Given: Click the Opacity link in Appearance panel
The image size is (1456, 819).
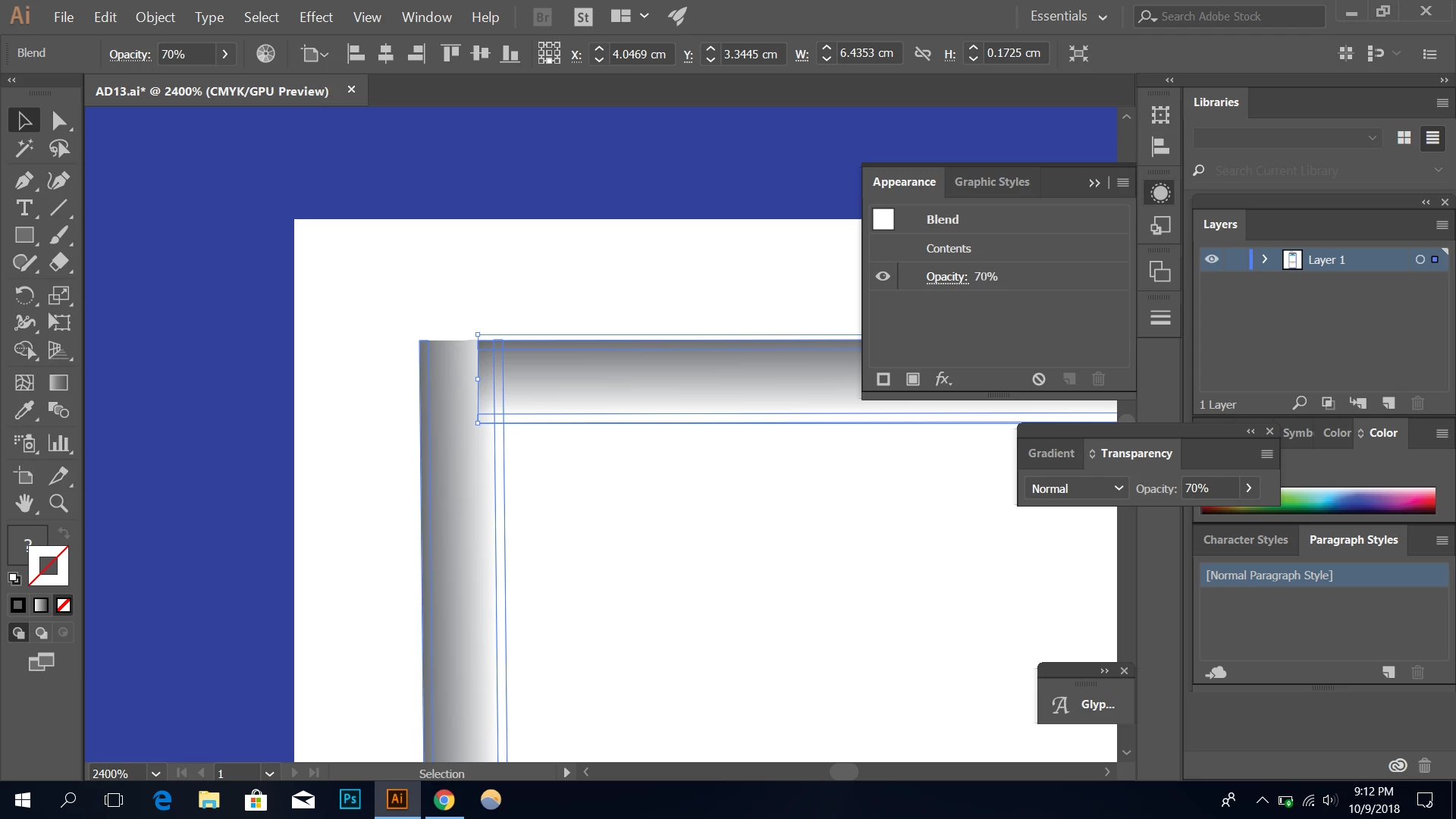Looking at the screenshot, I should [946, 277].
